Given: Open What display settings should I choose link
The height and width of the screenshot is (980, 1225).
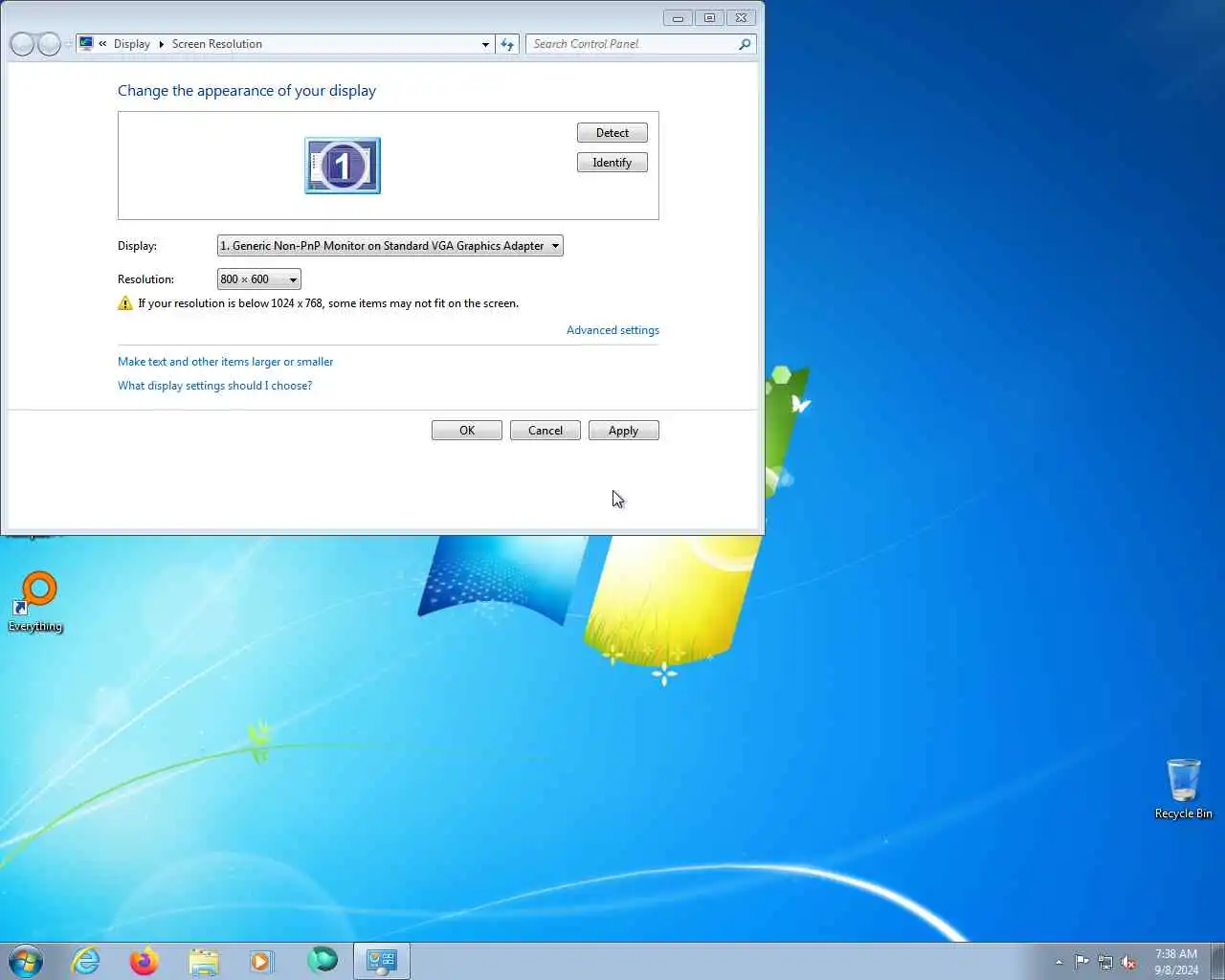Looking at the screenshot, I should (215, 386).
